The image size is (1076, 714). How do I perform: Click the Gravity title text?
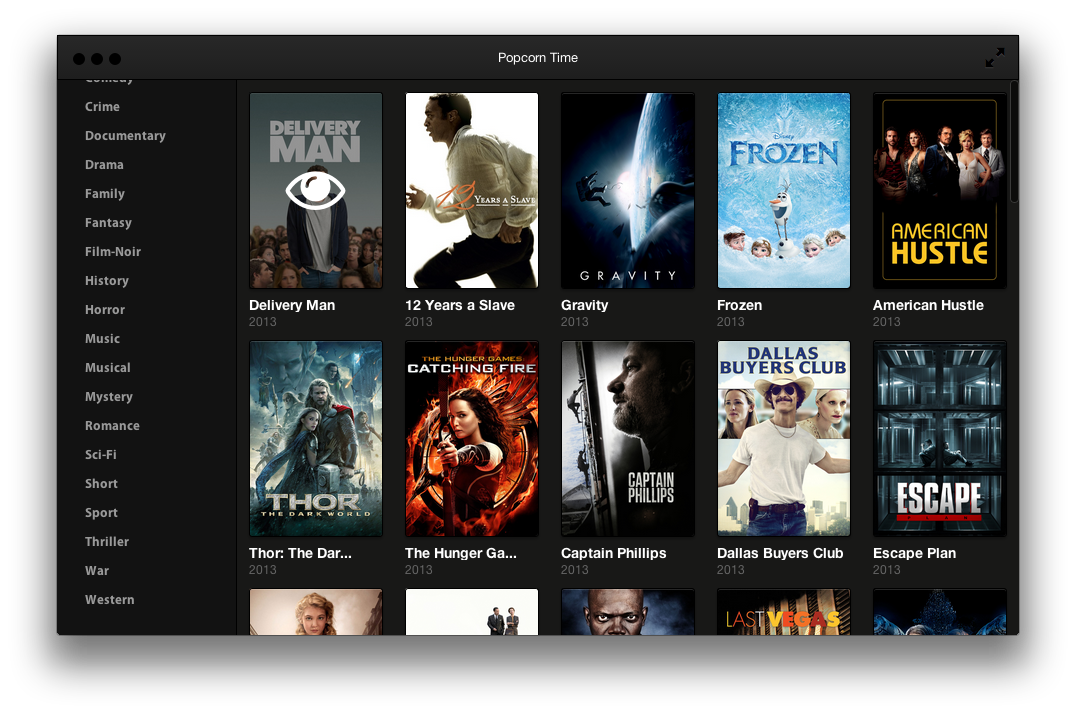click(x=585, y=306)
